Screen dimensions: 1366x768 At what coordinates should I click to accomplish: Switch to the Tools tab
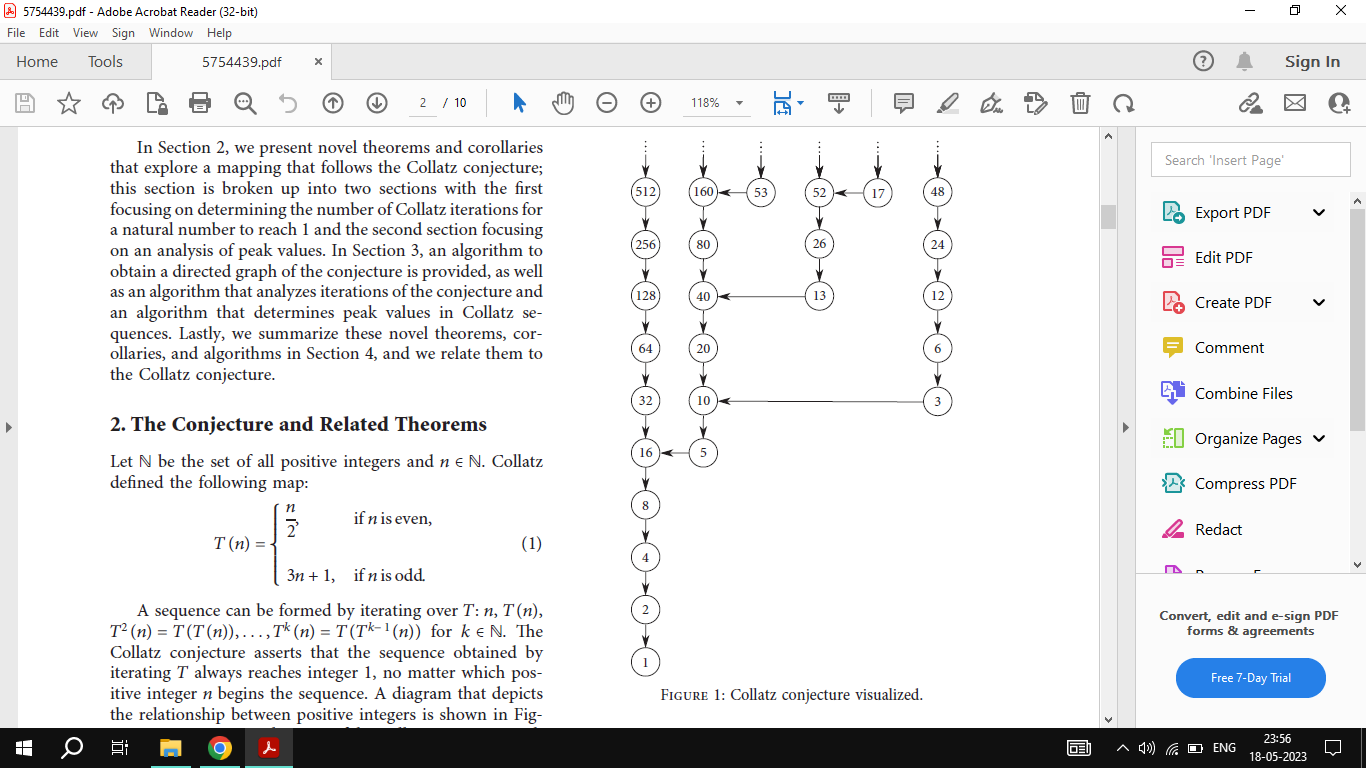[x=105, y=61]
